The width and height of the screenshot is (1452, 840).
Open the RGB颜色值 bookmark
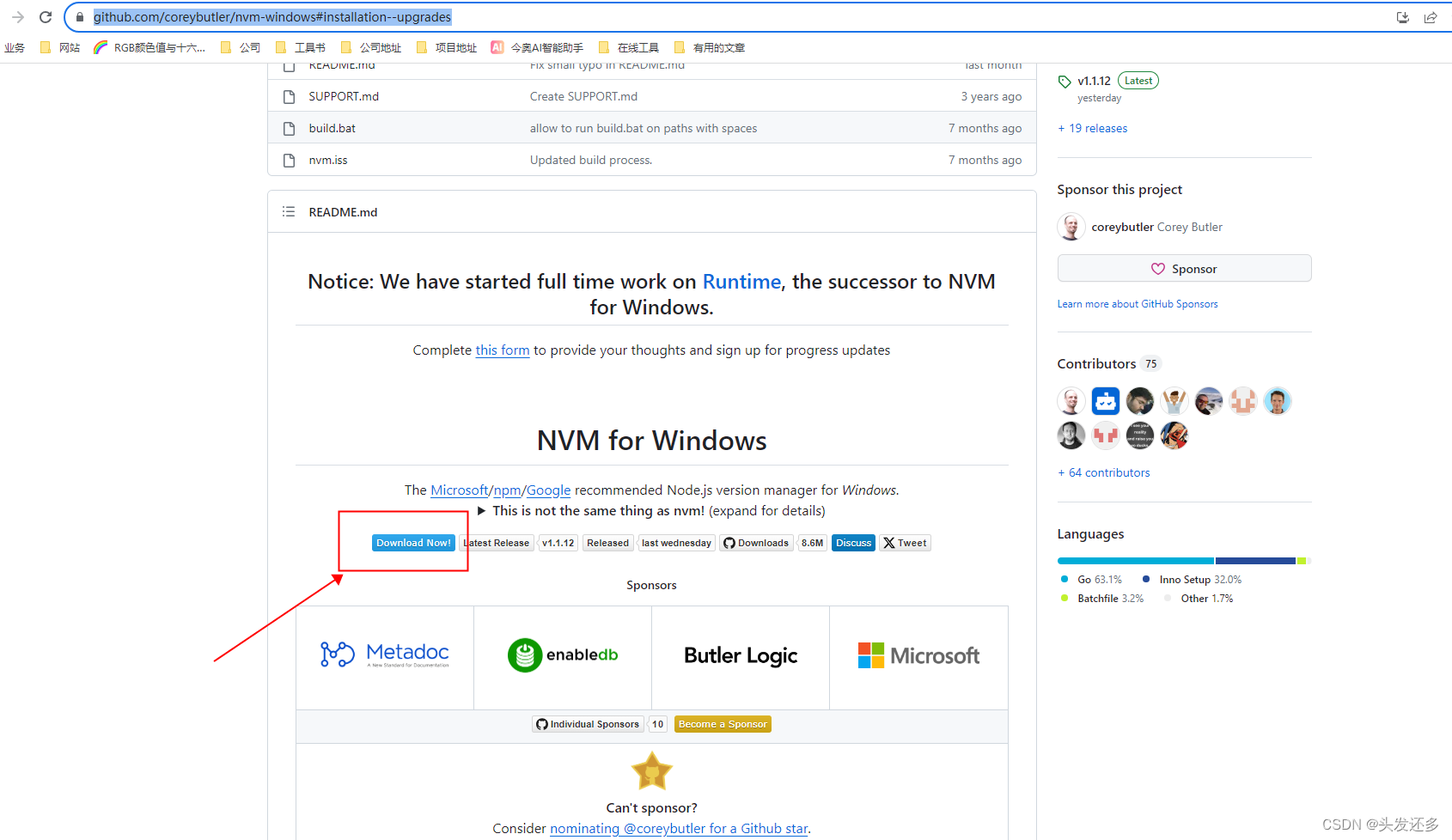[x=149, y=47]
